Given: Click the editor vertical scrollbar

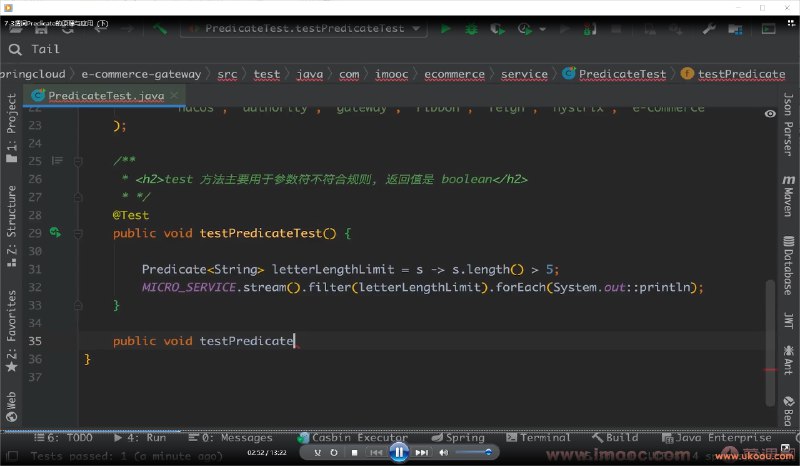Looking at the screenshot, I should tap(770, 343).
